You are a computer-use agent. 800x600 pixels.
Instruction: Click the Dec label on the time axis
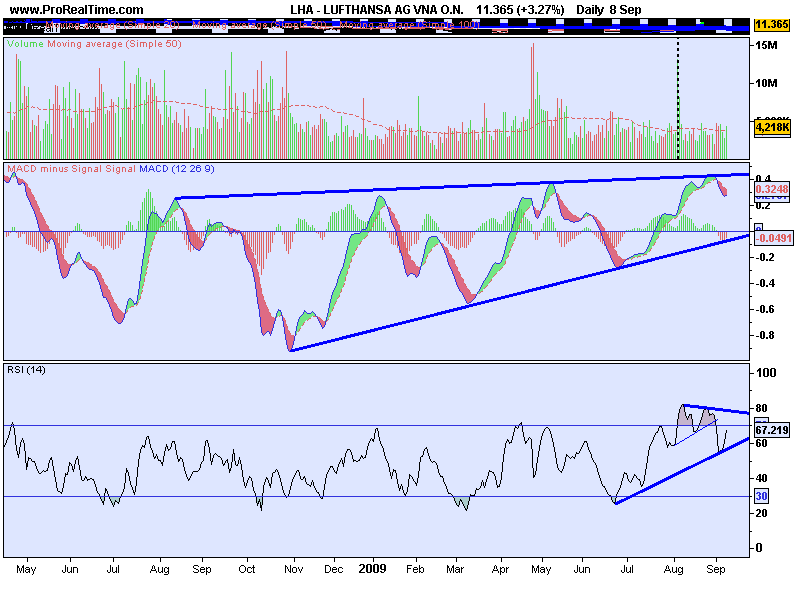pos(334,569)
